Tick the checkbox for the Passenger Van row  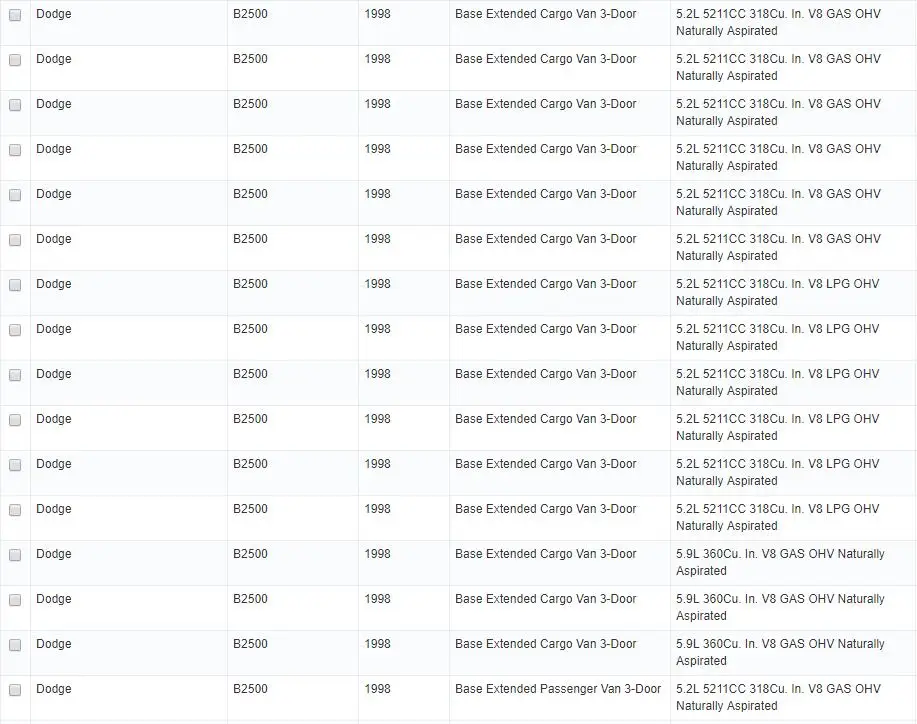point(15,689)
